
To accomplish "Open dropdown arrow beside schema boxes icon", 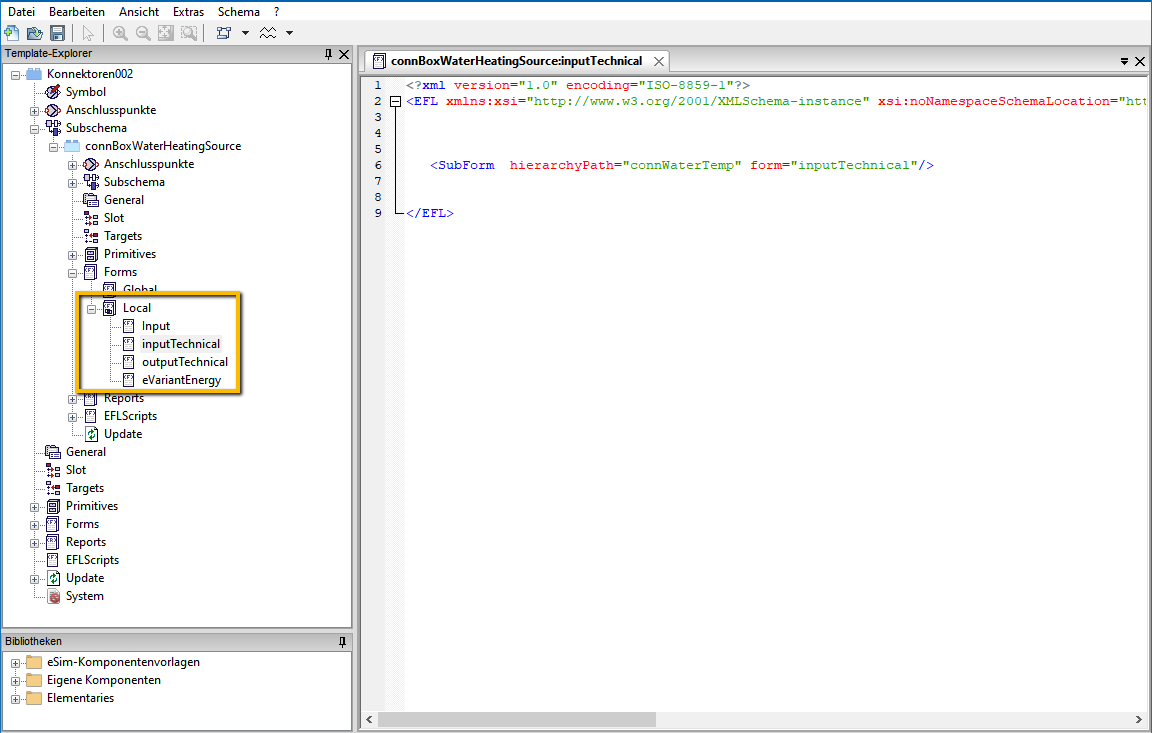I will point(245,33).
